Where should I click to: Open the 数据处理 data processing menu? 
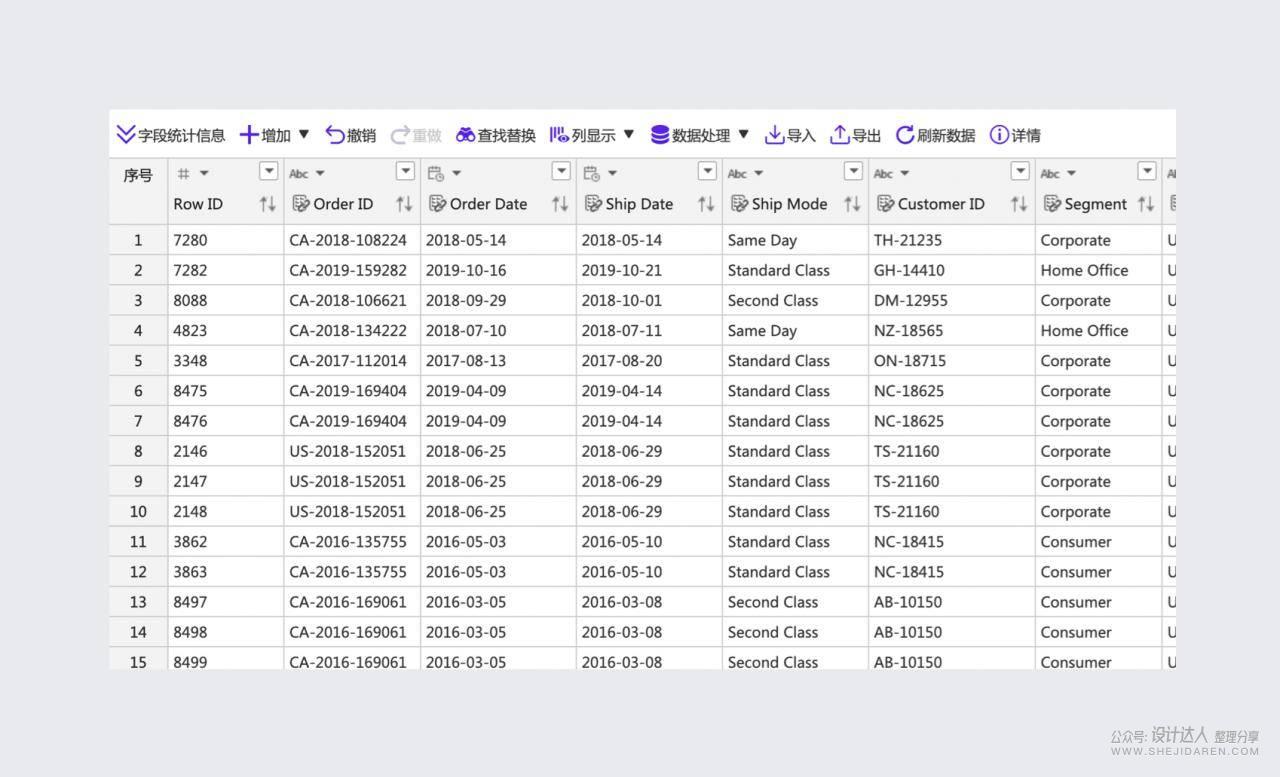[x=690, y=135]
